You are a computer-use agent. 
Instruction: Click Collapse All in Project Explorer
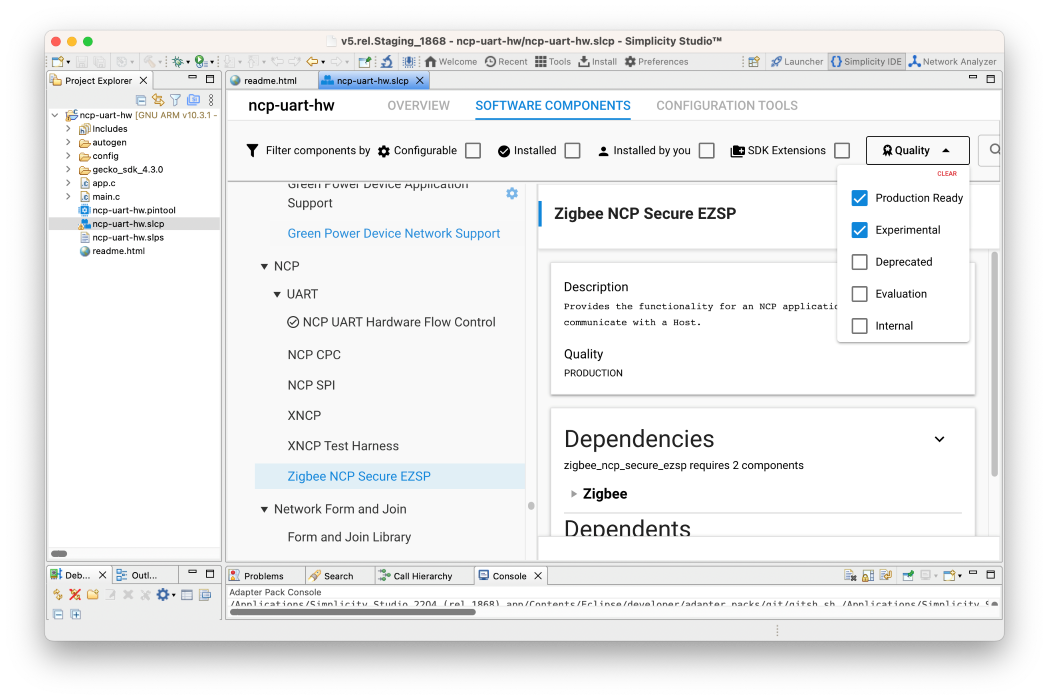141,100
